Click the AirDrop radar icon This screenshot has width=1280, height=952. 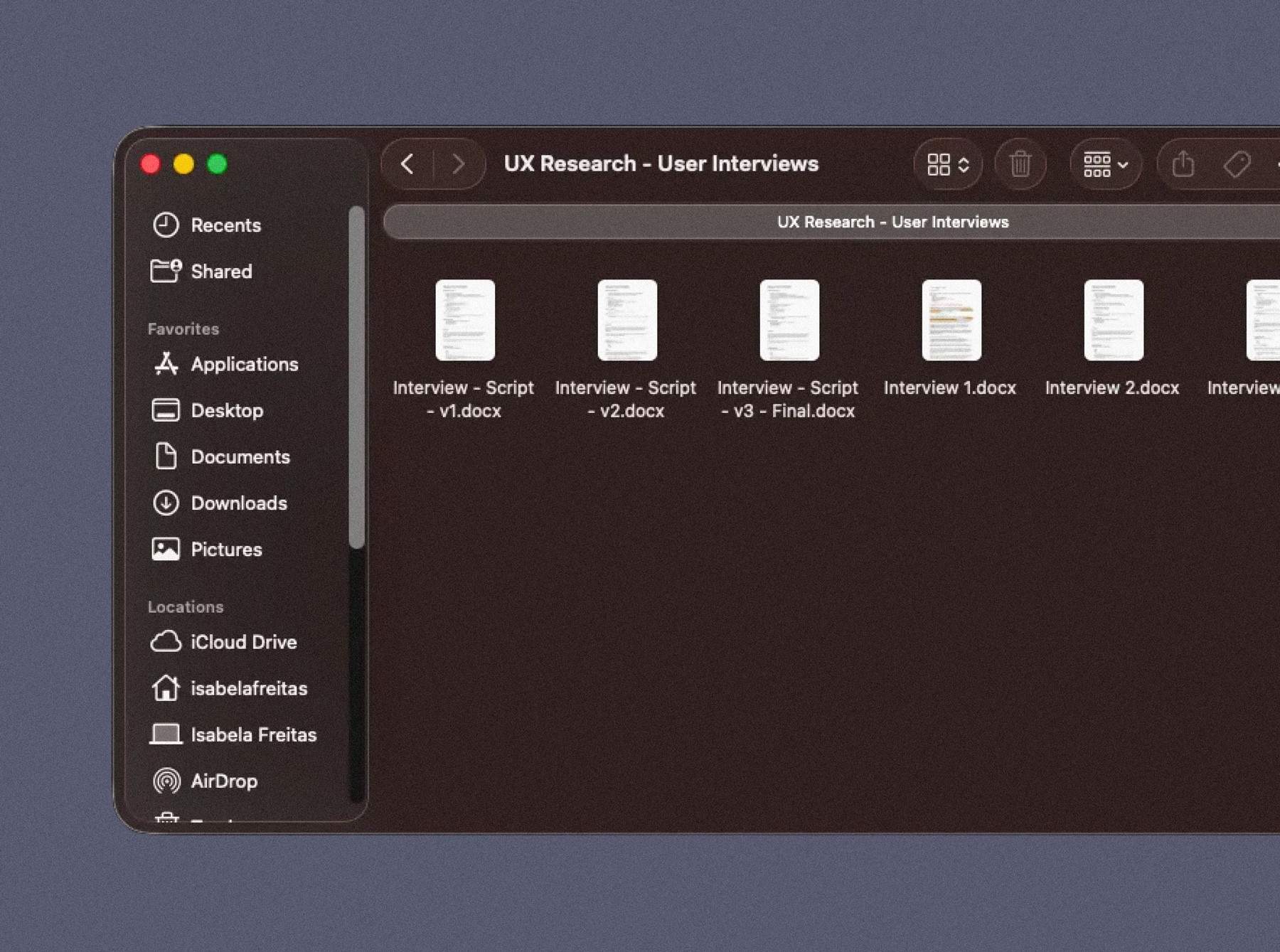click(x=166, y=781)
